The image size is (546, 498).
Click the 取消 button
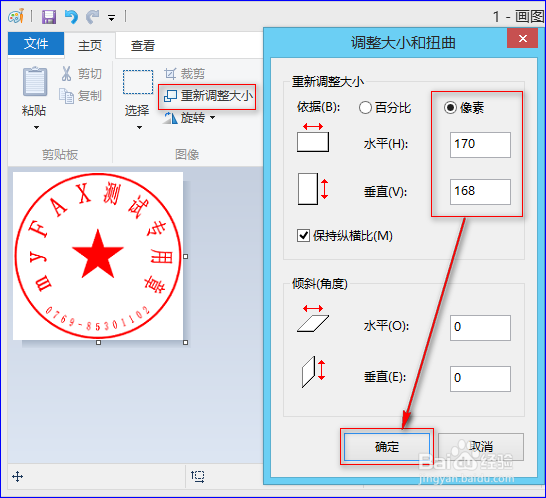click(x=481, y=447)
